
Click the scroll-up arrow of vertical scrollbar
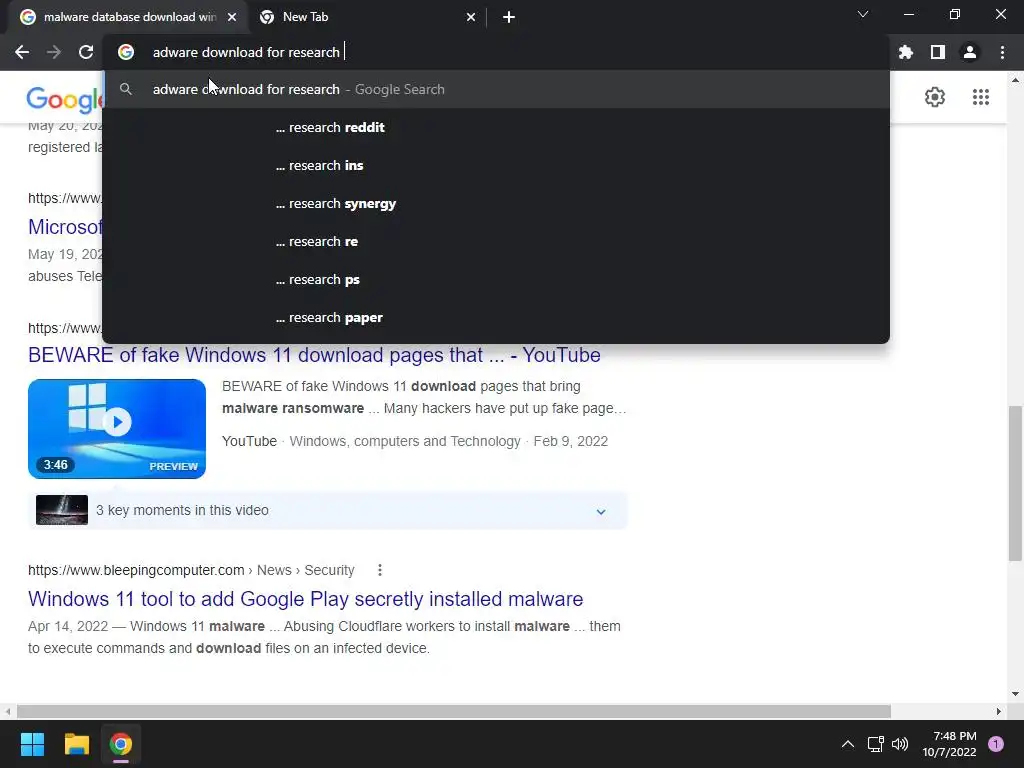coord(1015,80)
